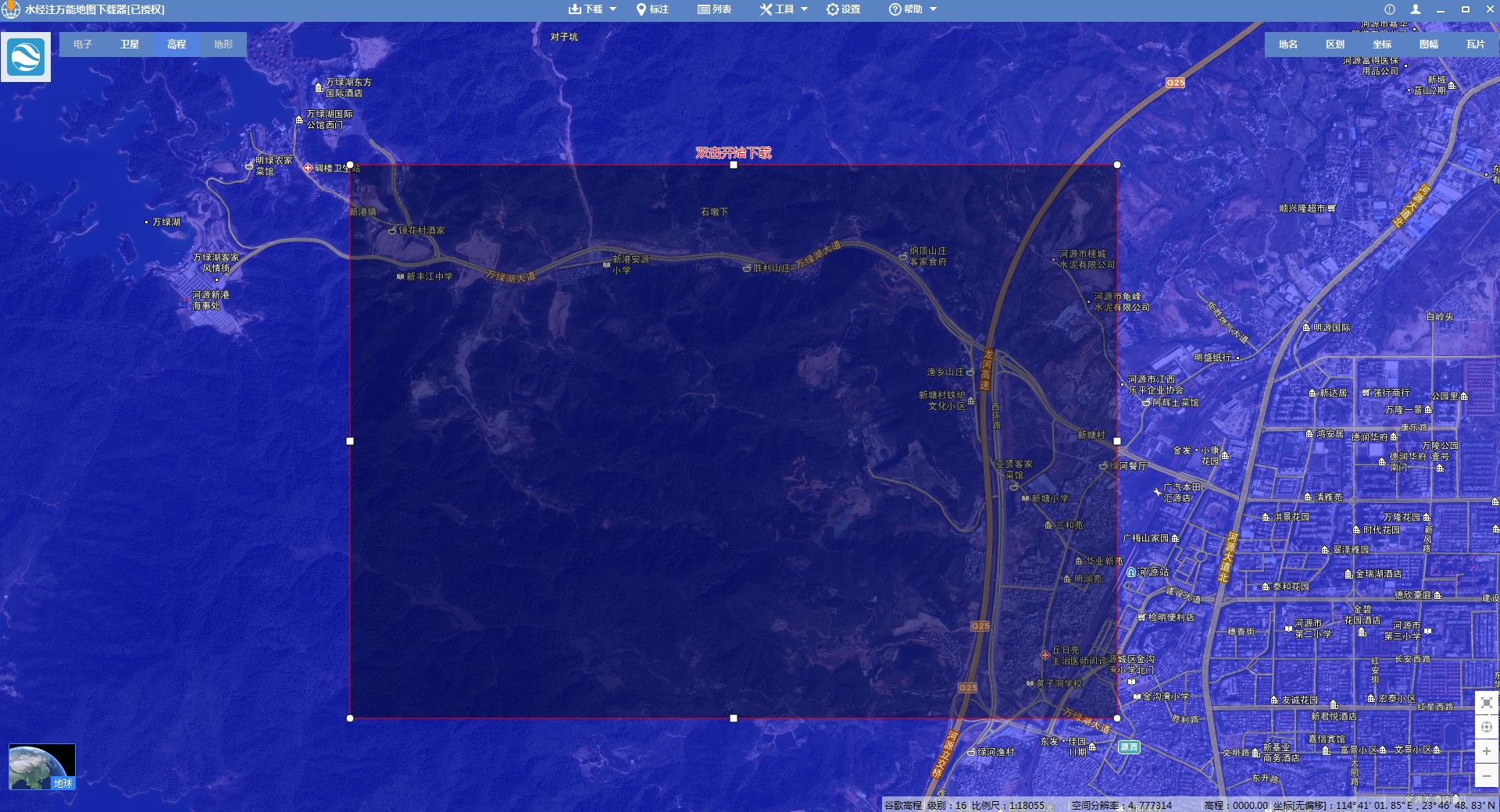1500x812 pixels.
Task: Click the left-middle selection handle
Action: point(350,441)
